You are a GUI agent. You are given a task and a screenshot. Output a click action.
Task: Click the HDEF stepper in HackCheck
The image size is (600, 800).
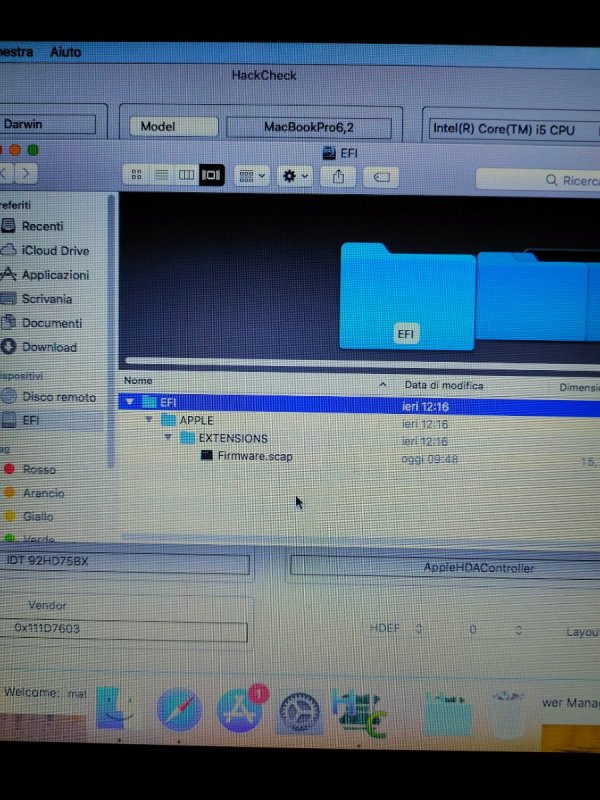click(418, 629)
